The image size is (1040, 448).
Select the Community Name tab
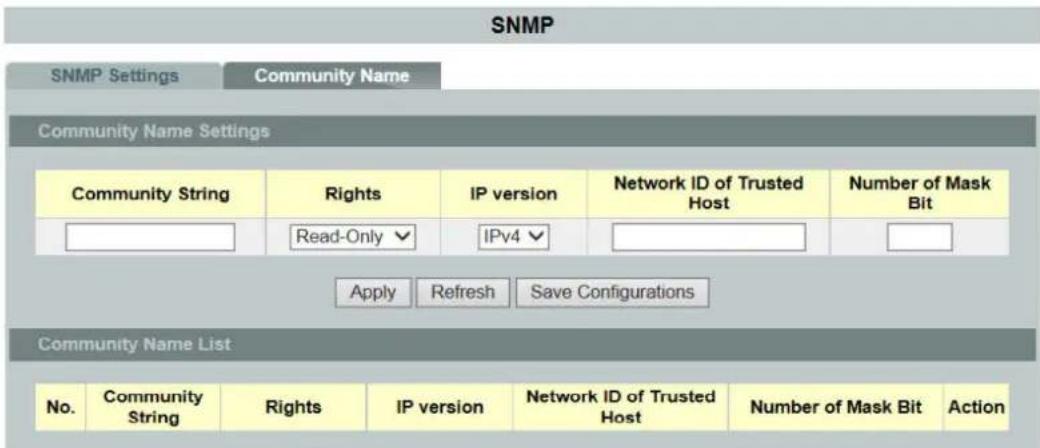[332, 76]
